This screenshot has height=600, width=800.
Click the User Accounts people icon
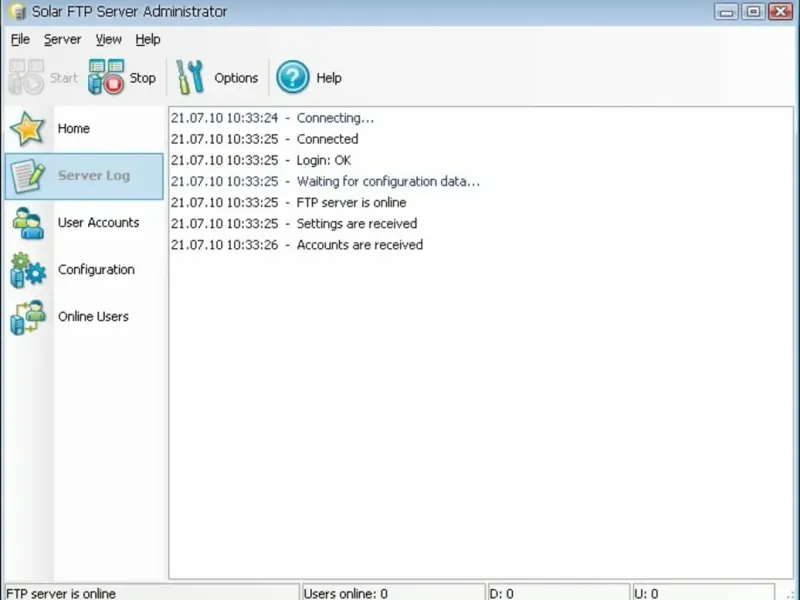pyautogui.click(x=28, y=223)
